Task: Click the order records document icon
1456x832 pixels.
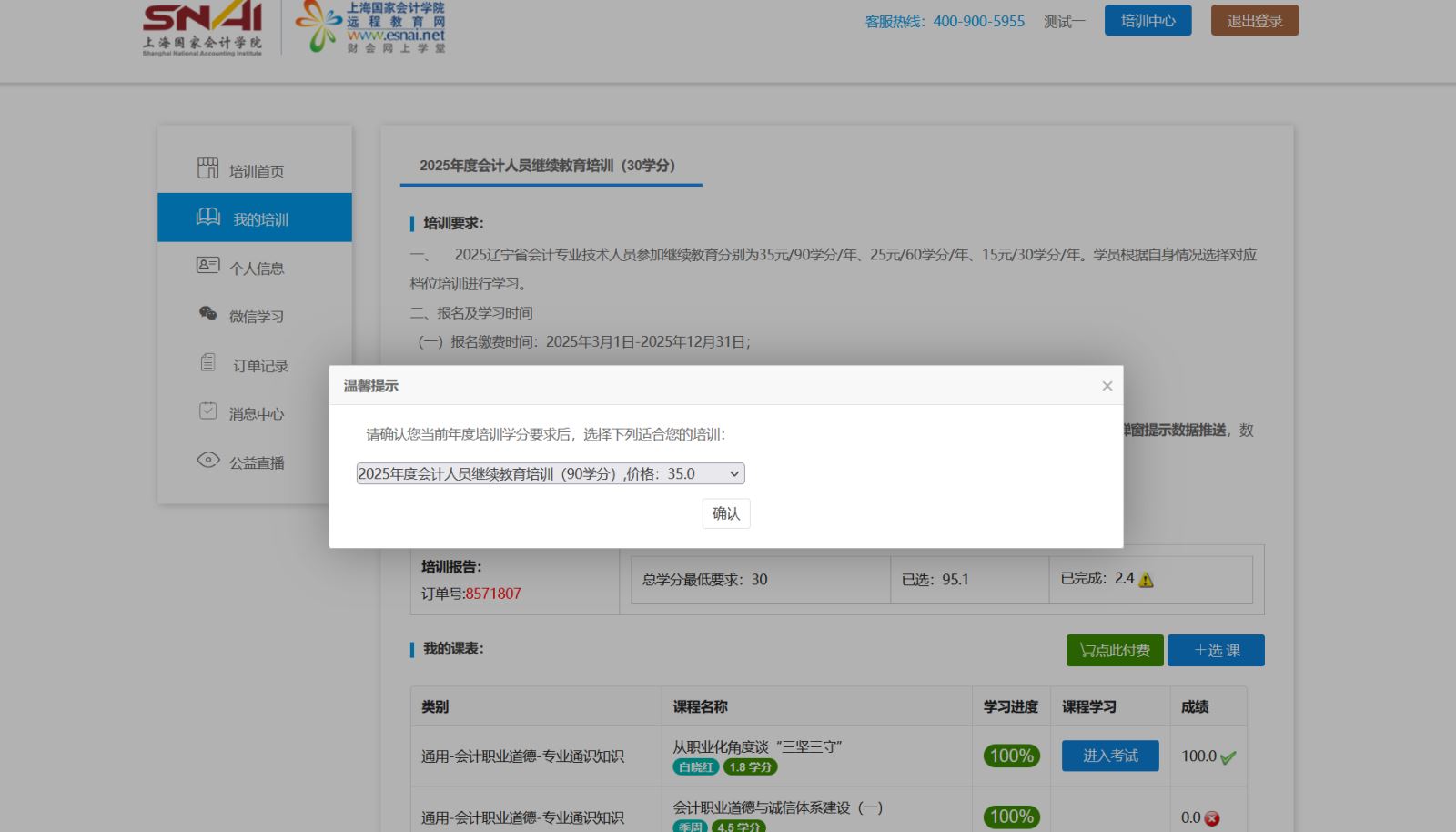Action: pos(207,363)
